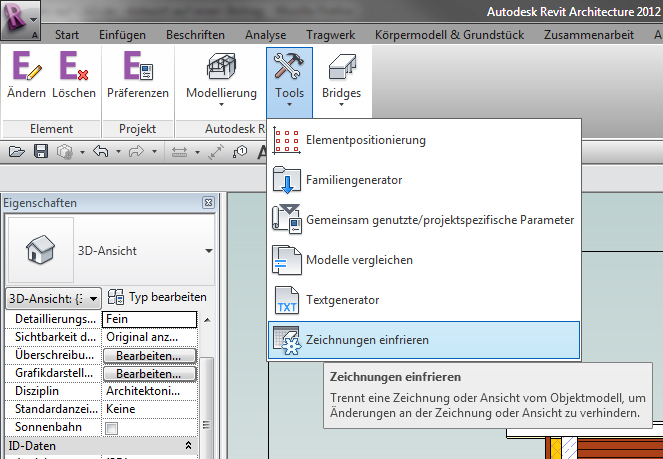Click the Open folder icon in quick access toolbar
Screen dimensions: 663x459
16,151
